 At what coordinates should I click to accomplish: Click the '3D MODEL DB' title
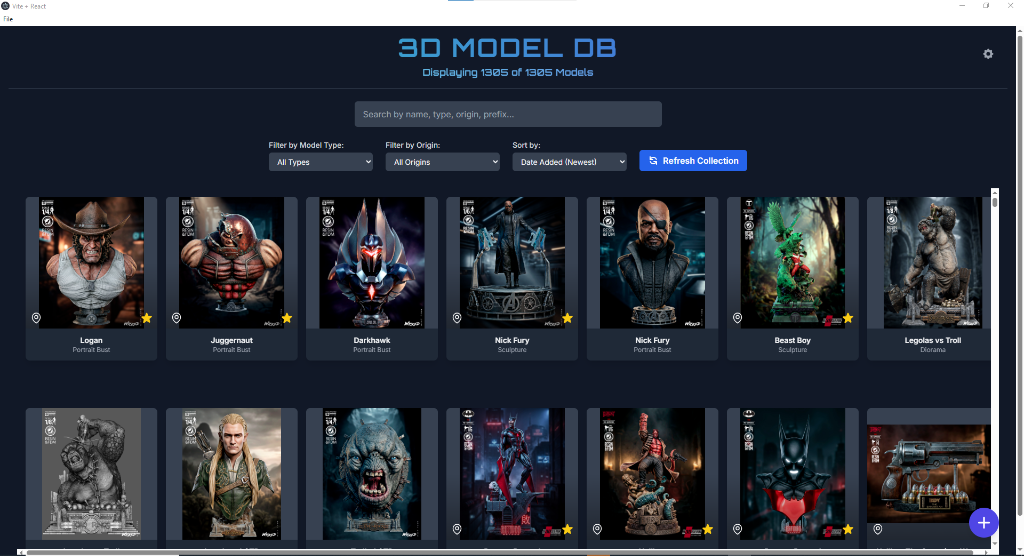pyautogui.click(x=507, y=48)
